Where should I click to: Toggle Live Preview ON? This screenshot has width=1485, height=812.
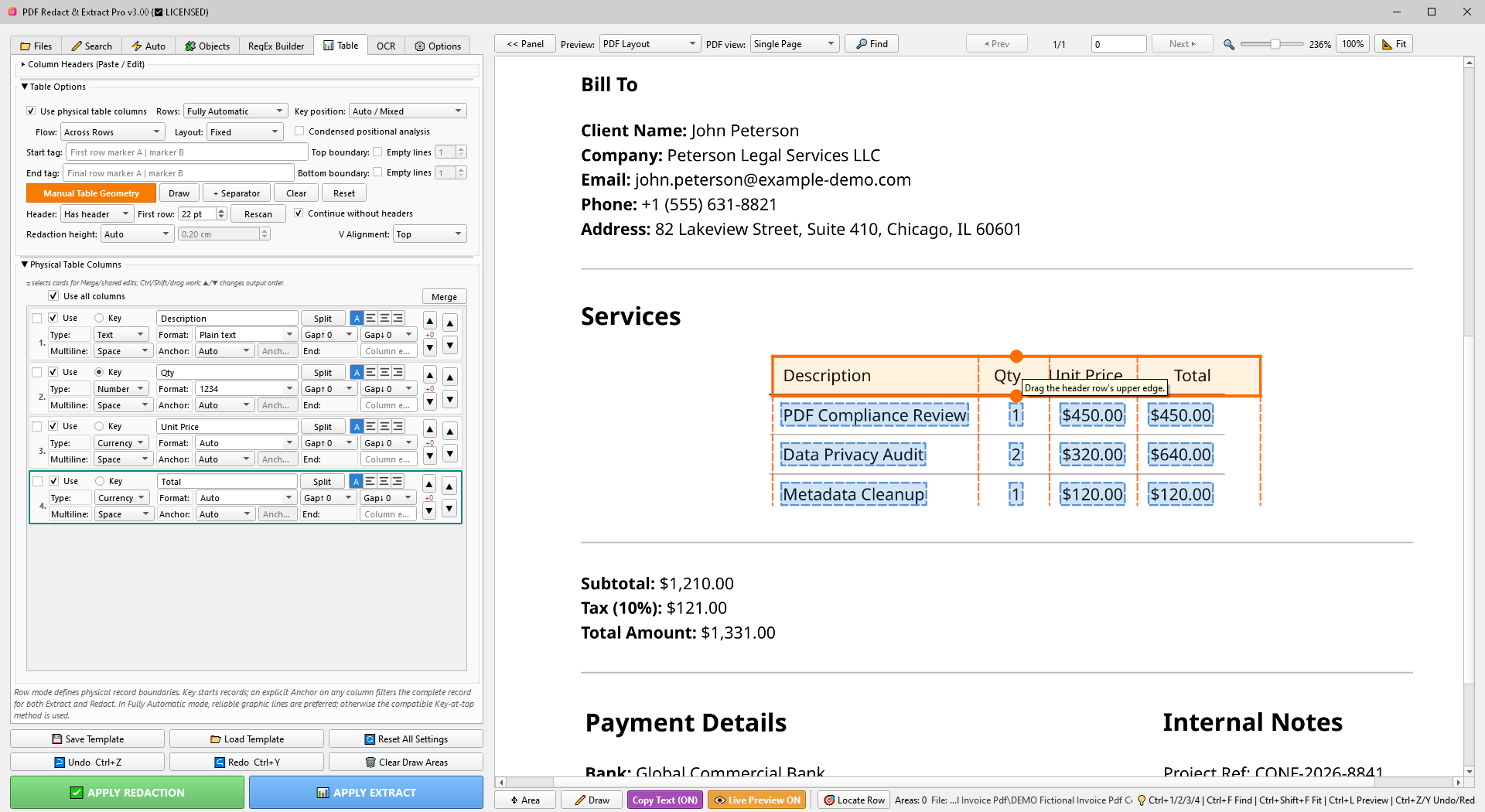pos(757,800)
